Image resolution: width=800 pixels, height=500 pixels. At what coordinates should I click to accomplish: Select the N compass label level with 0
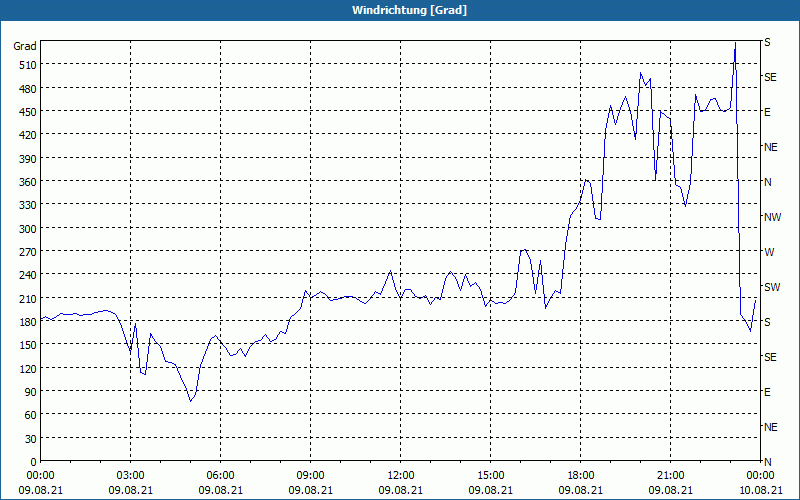click(767, 462)
